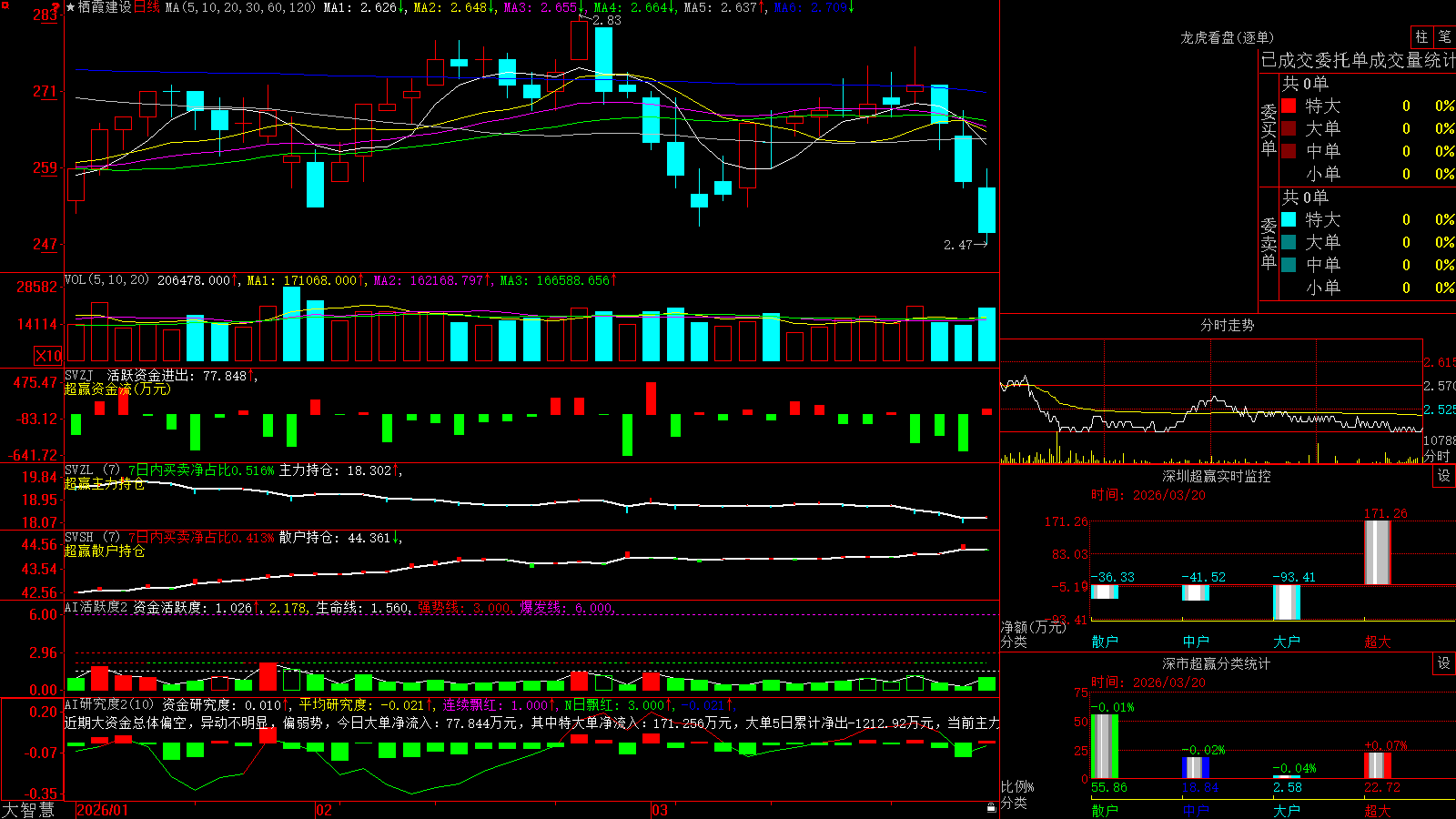Click the 超赢资金流(万元) label

pos(117,389)
